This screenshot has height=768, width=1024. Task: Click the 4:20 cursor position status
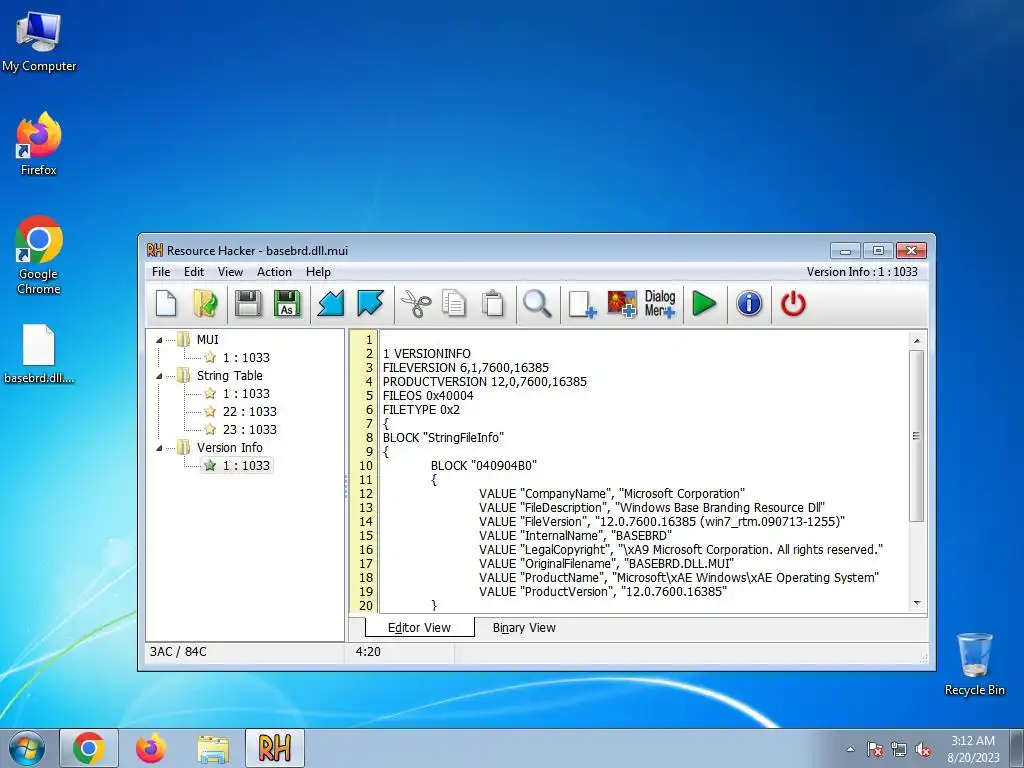point(368,652)
